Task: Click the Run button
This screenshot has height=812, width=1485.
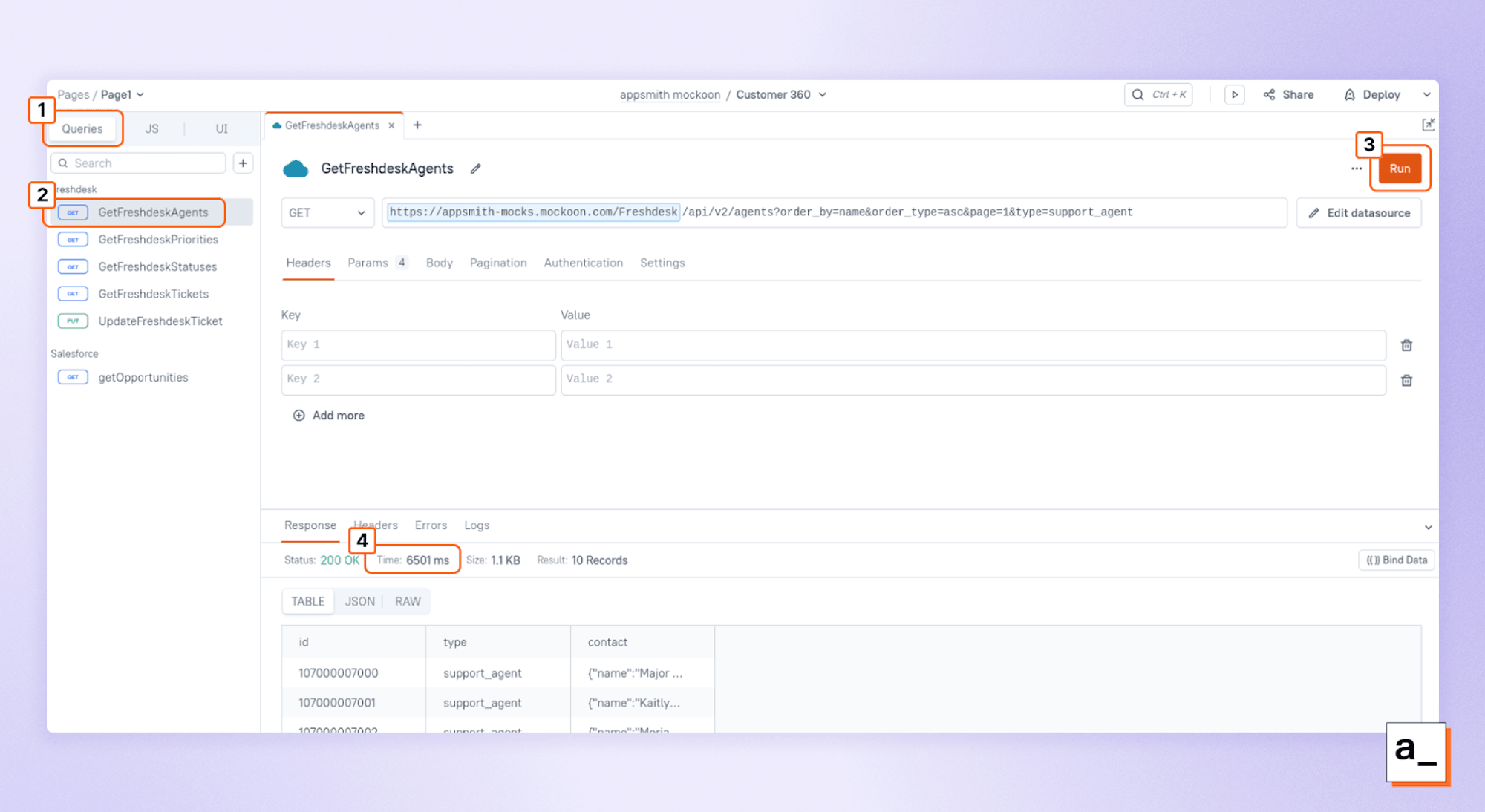Action: [x=1400, y=168]
